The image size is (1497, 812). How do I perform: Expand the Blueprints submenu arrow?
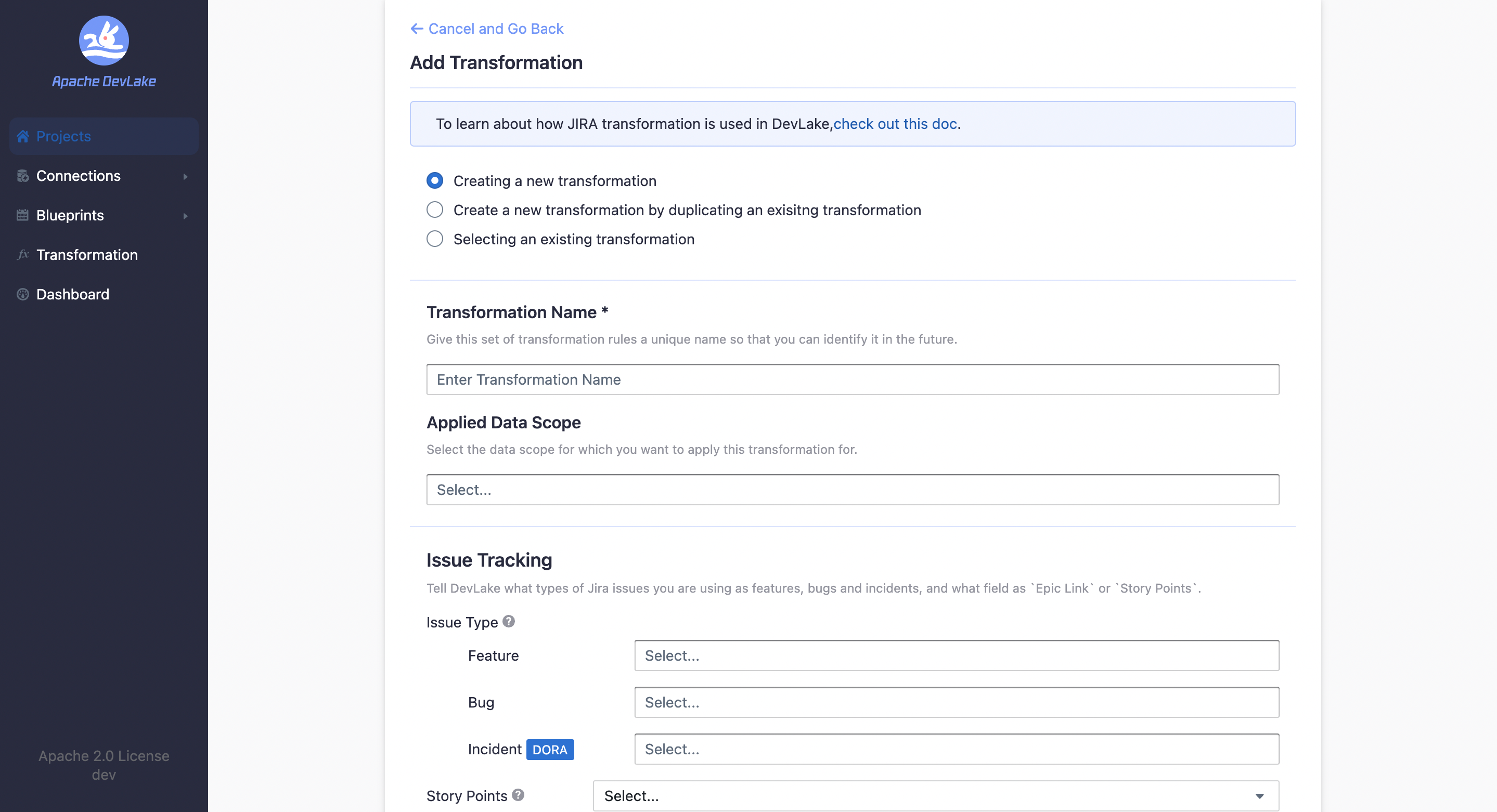coord(185,216)
